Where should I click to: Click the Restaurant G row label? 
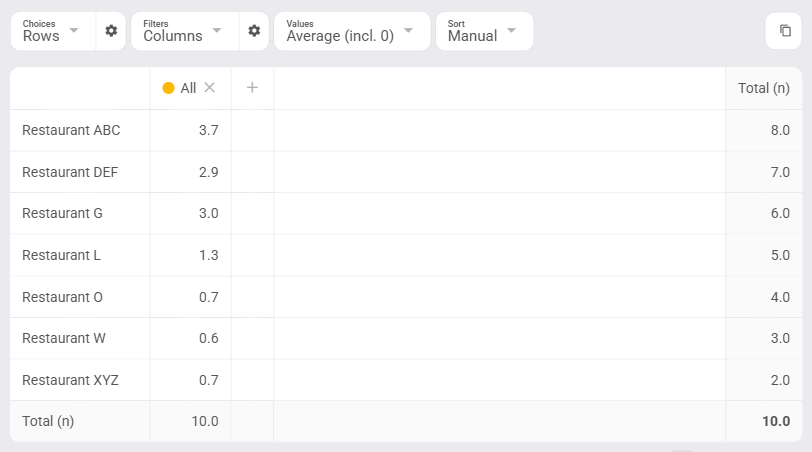[62, 213]
